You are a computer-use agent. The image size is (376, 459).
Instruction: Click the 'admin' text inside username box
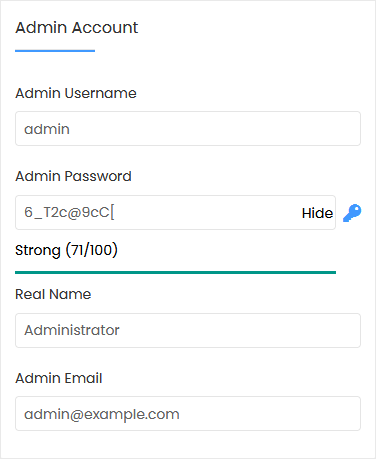[x=47, y=129]
